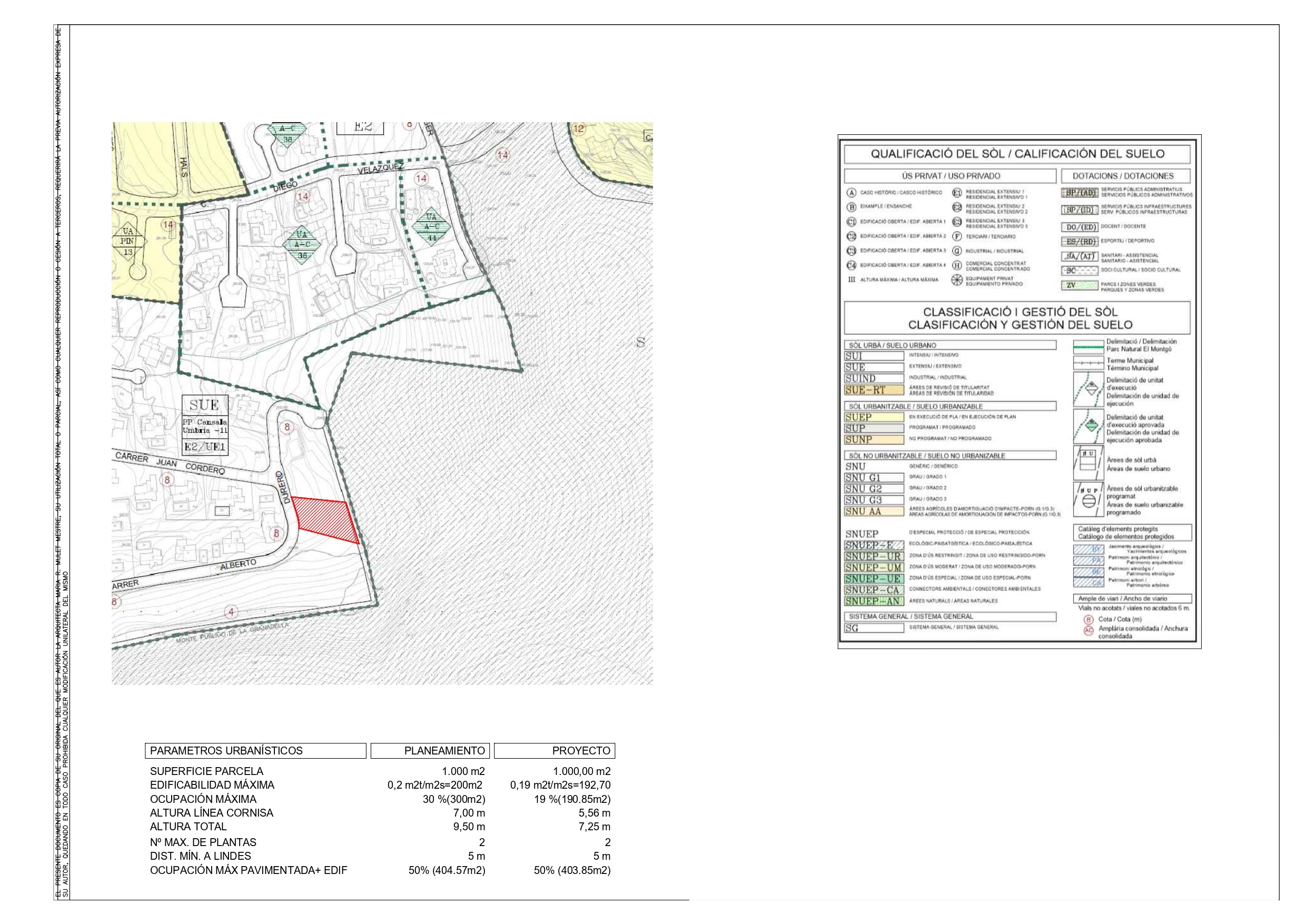Image resolution: width=1307 pixels, height=924 pixels.
Task: Click the 'PROYECTO' column header
Action: point(555,751)
